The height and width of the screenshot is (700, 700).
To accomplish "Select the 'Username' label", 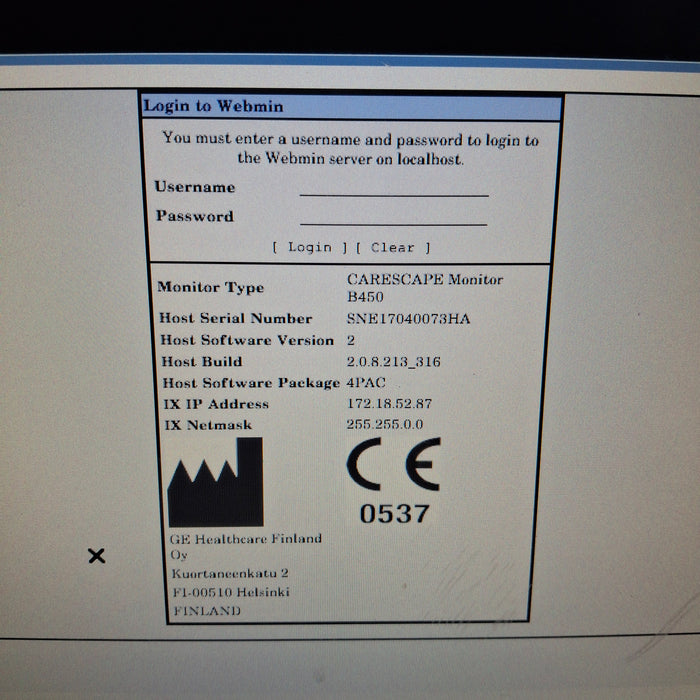I will (x=195, y=187).
